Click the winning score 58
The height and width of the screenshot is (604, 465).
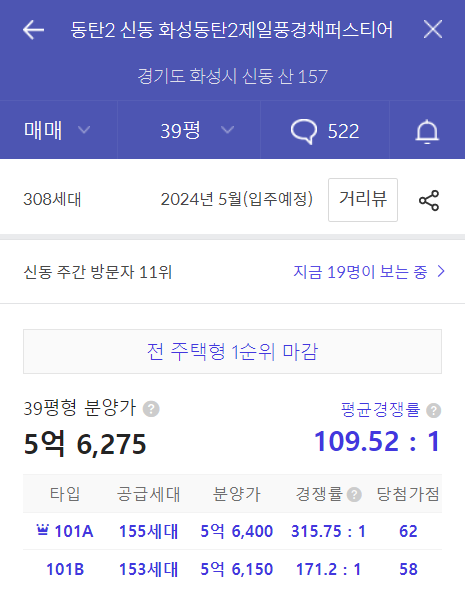(408, 569)
